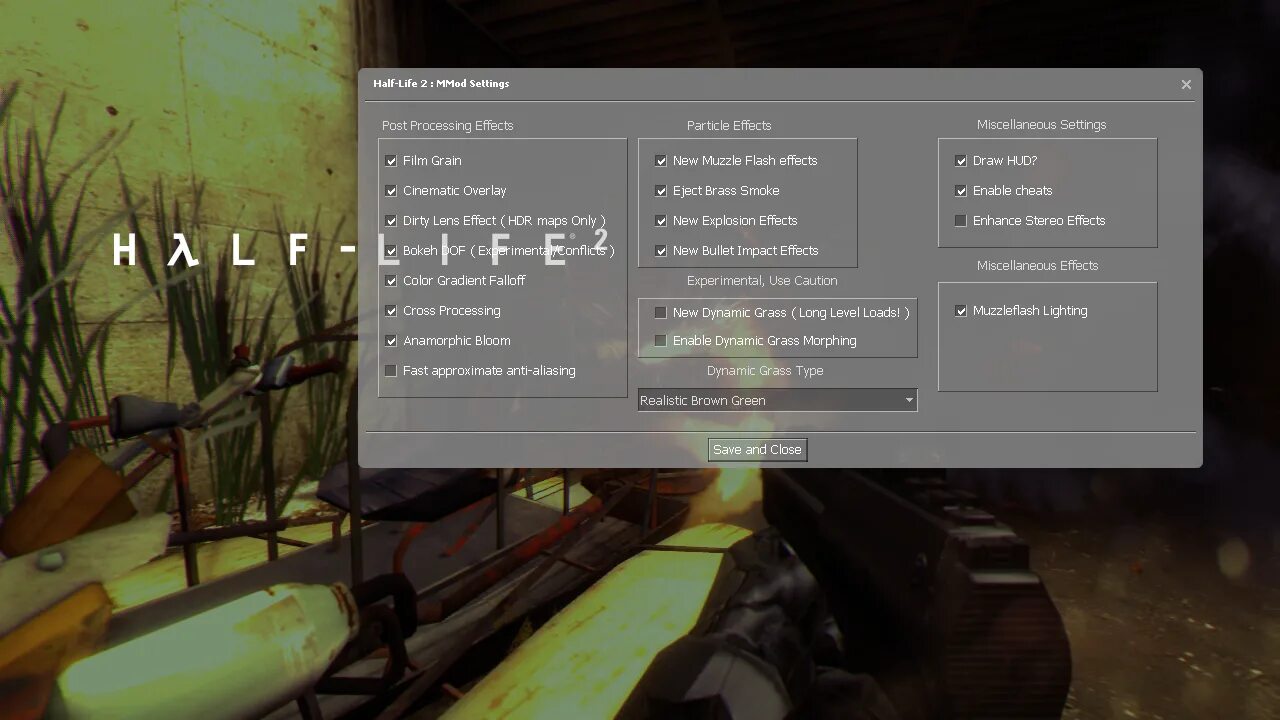
Task: Disable New Explosion Effects
Action: click(661, 221)
